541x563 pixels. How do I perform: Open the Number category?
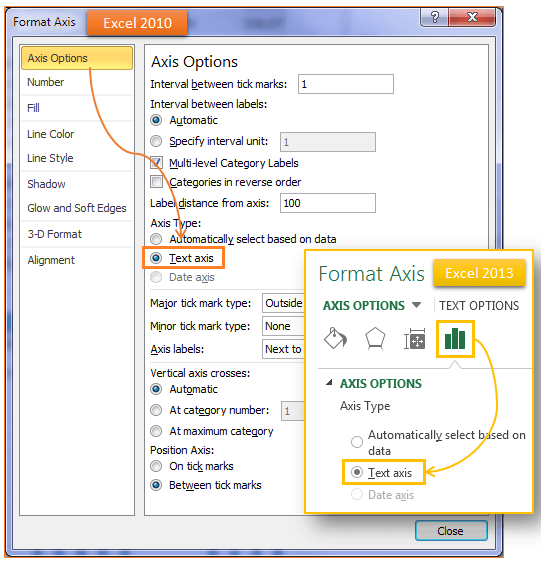click(77, 82)
